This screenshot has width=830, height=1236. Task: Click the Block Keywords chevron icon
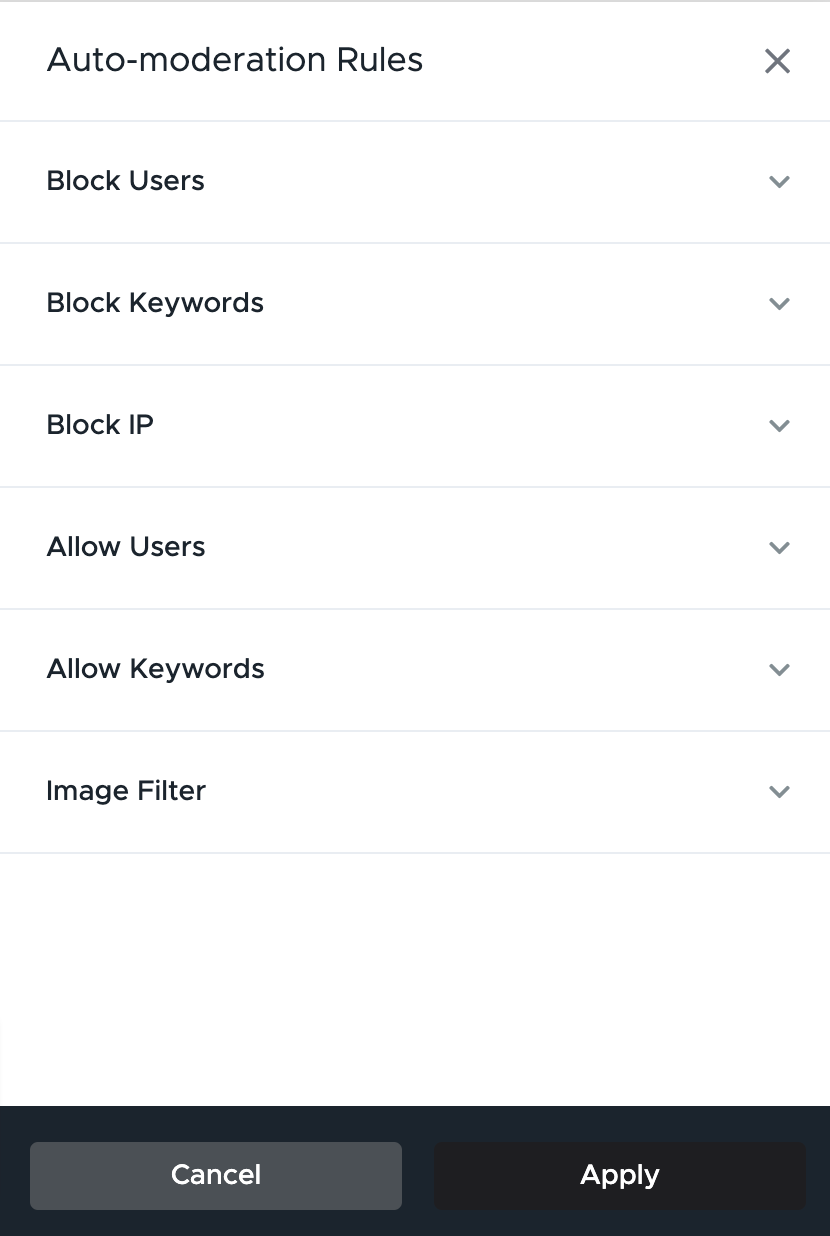(x=779, y=304)
